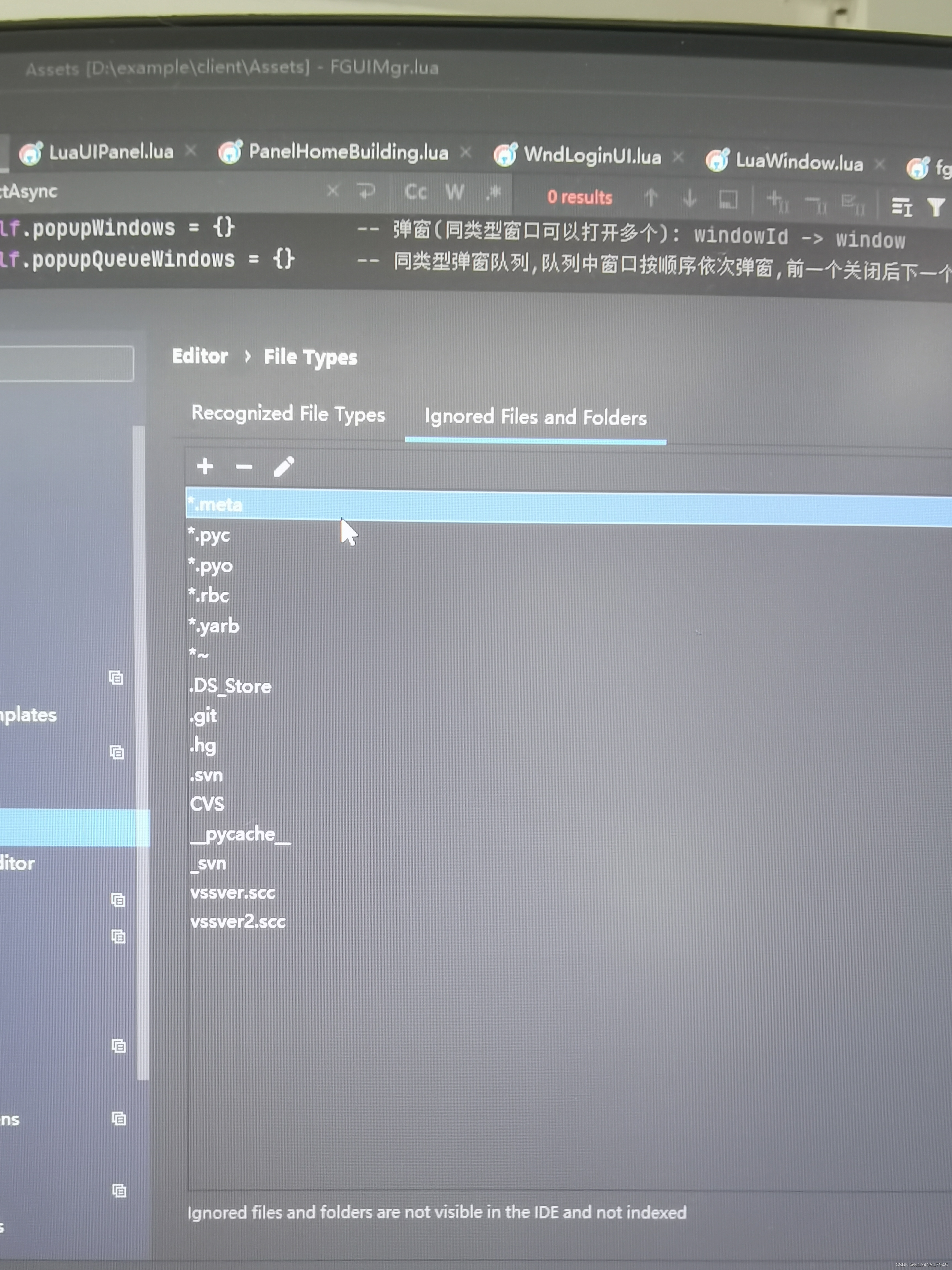Toggle Words (W) option in find bar
Image resolution: width=952 pixels, height=1270 pixels.
pyautogui.click(x=455, y=192)
